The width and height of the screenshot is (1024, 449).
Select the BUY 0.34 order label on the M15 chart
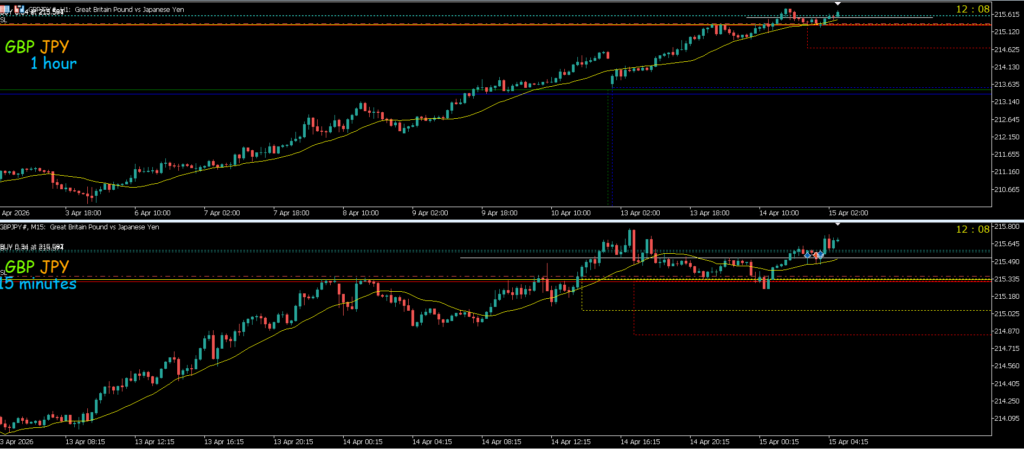tap(32, 246)
